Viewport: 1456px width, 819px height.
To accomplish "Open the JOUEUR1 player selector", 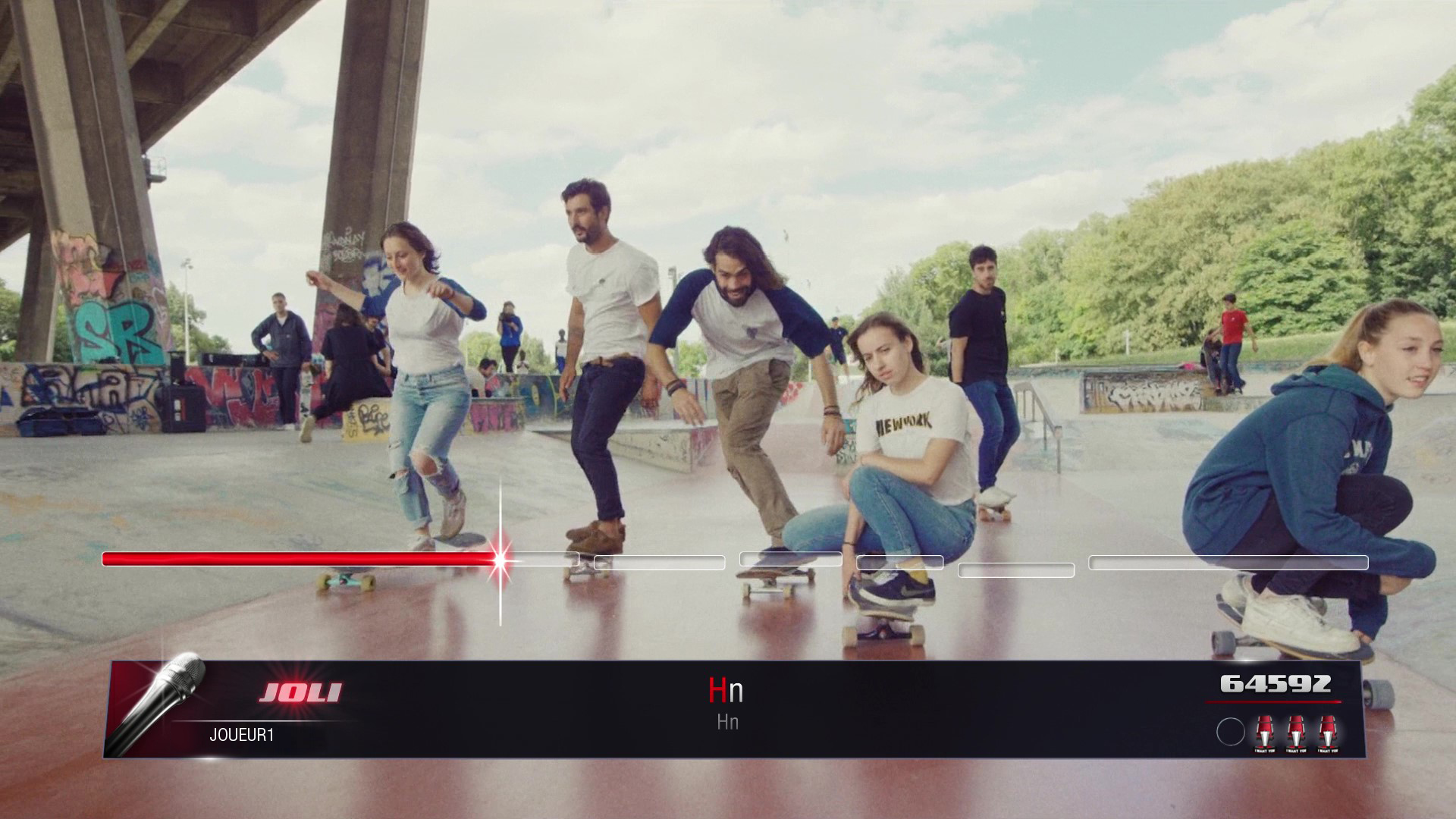I will (x=241, y=735).
